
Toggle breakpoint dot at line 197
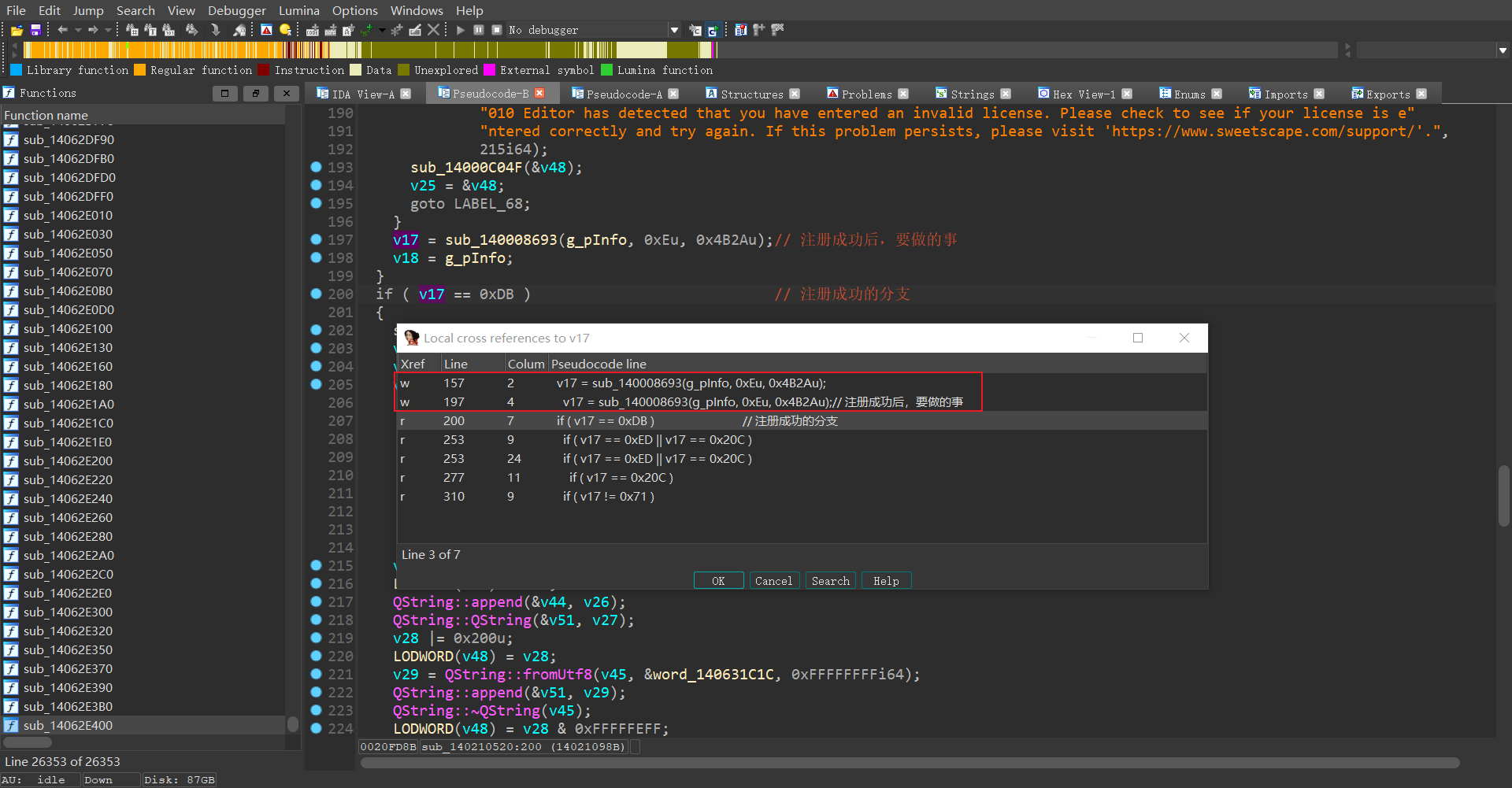point(316,239)
